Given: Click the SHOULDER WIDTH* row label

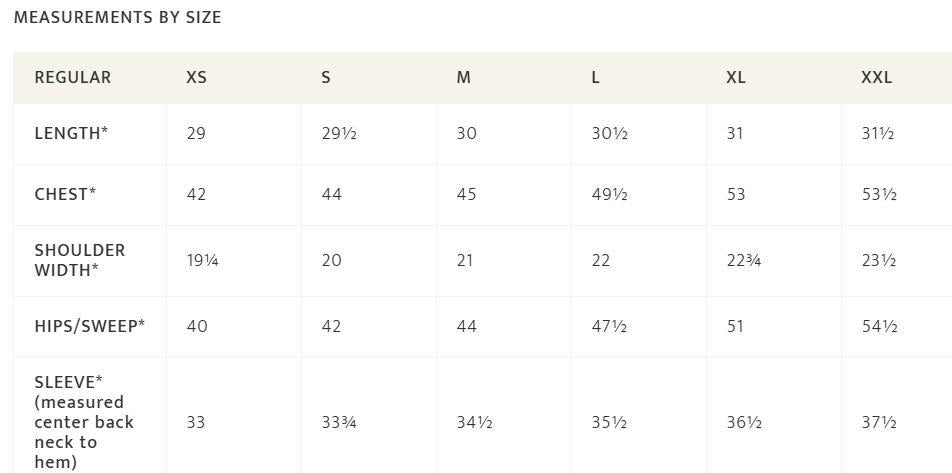Looking at the screenshot, I should [x=80, y=260].
